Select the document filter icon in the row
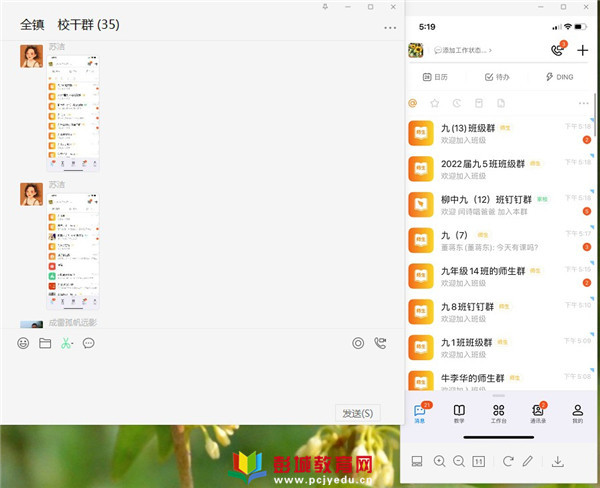Screen dimensions: 600x488 pyautogui.click(x=501, y=103)
